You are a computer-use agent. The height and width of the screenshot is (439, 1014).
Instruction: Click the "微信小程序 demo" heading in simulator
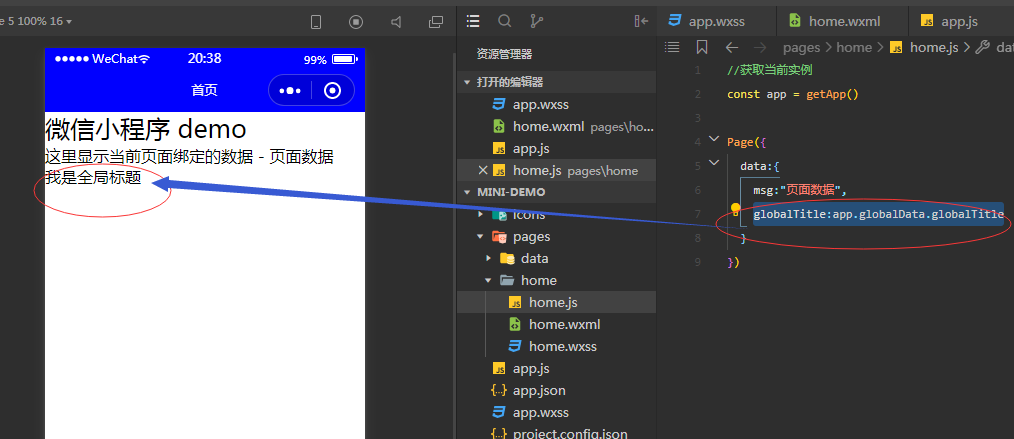tap(146, 129)
